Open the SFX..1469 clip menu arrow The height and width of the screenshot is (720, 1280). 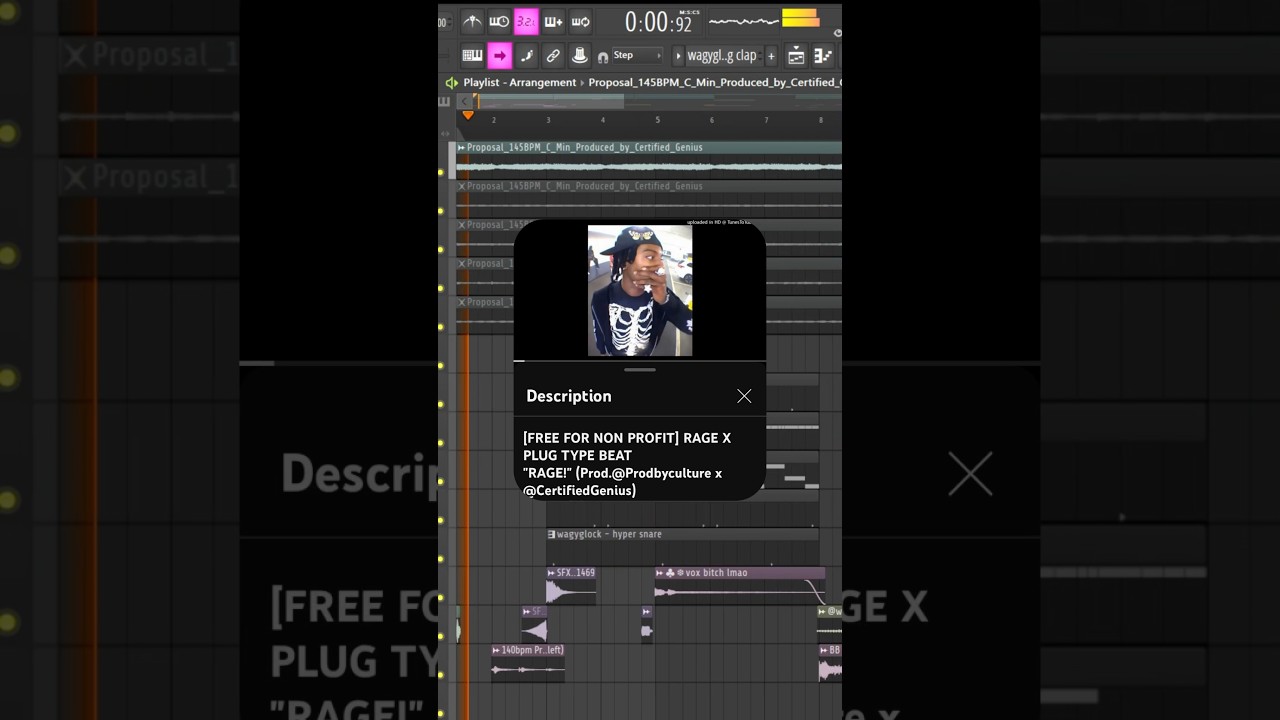click(x=551, y=573)
